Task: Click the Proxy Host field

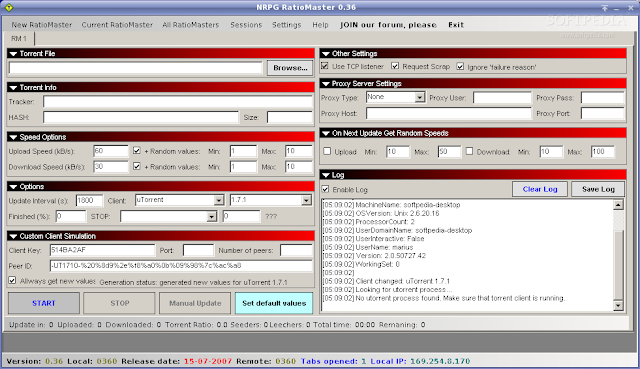Action: coord(449,113)
